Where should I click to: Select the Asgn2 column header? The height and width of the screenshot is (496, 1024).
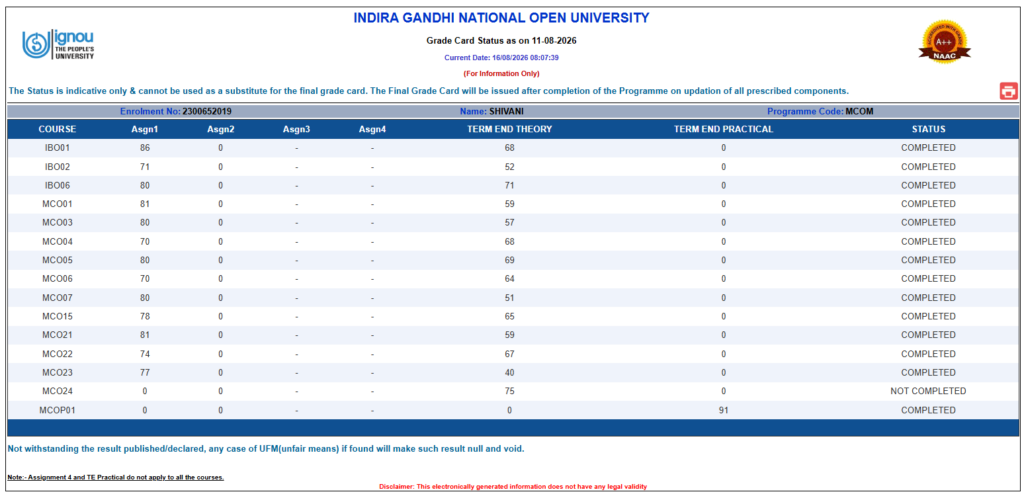(x=221, y=129)
